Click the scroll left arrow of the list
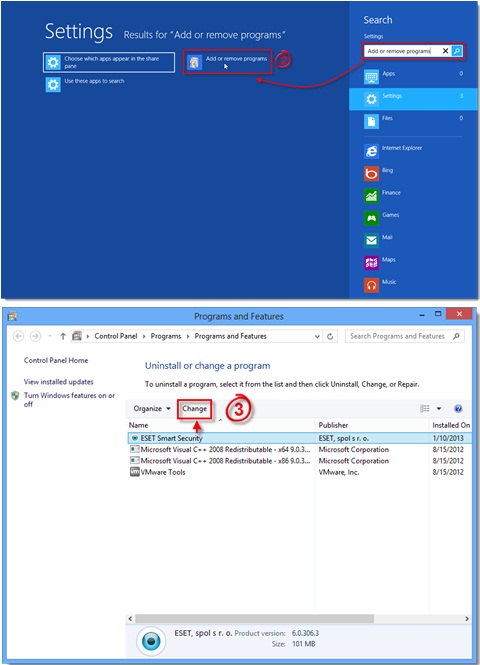The height and width of the screenshot is (665, 480). click(x=131, y=619)
